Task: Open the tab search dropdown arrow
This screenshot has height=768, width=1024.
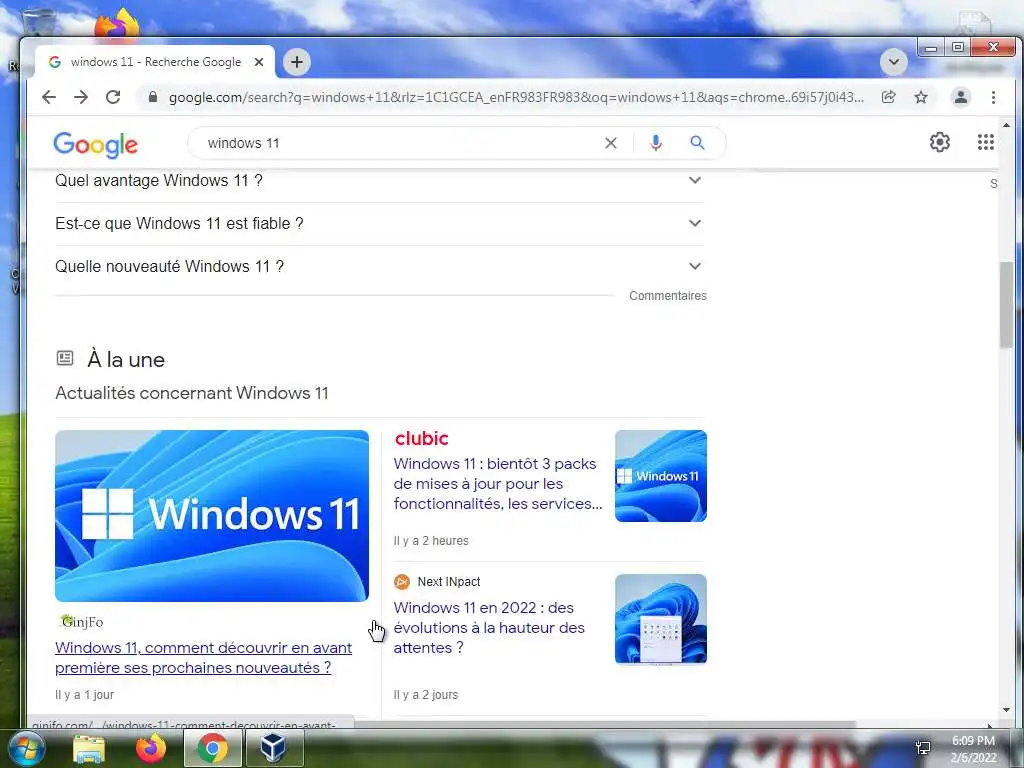Action: pyautogui.click(x=893, y=62)
